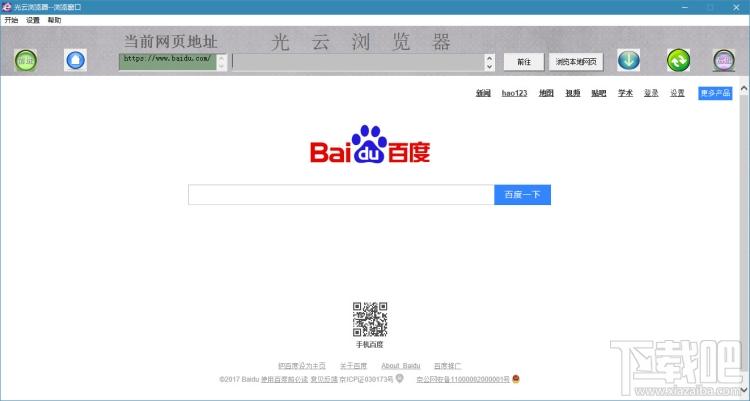The width and height of the screenshot is (750, 401).
Task: Click the 设置 link on the Baidu page
Action: [x=677, y=93]
